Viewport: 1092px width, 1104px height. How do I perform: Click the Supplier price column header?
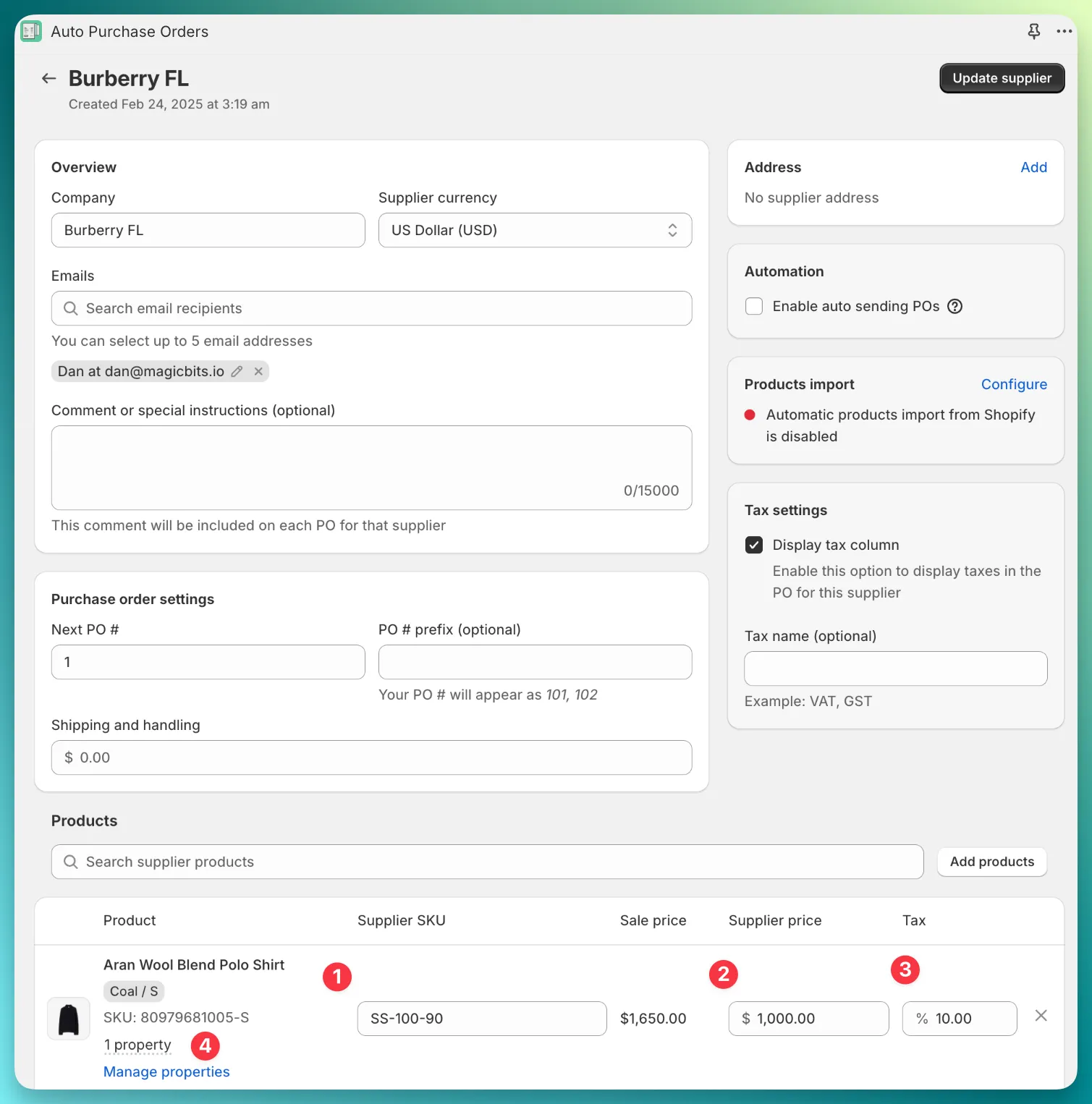pyautogui.click(x=775, y=920)
